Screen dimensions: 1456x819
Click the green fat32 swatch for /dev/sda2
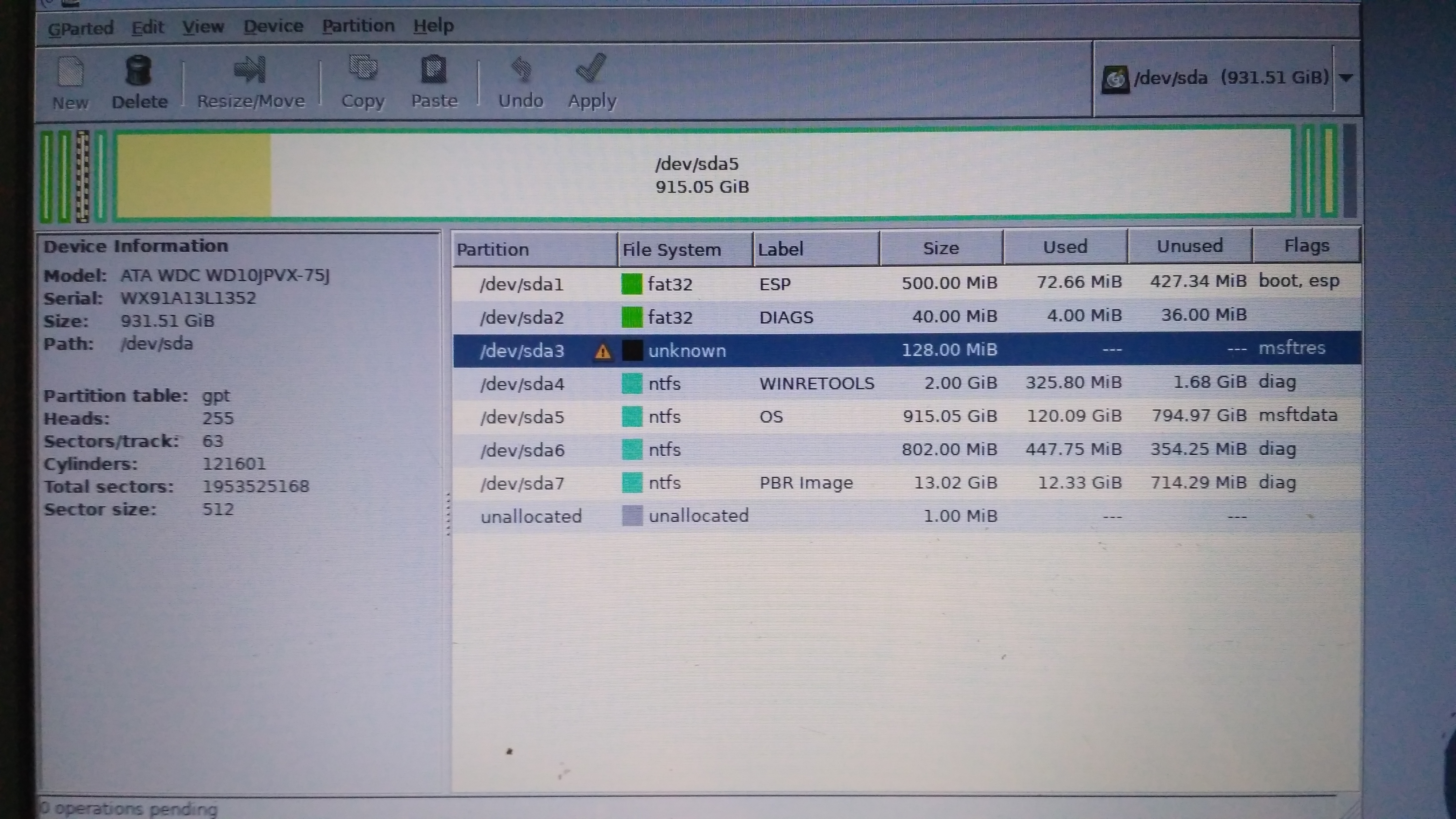[x=631, y=317]
